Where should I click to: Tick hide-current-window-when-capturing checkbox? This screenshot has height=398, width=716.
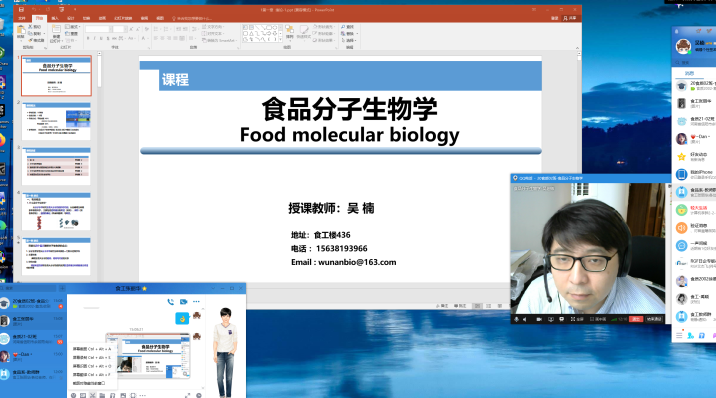click(103, 383)
